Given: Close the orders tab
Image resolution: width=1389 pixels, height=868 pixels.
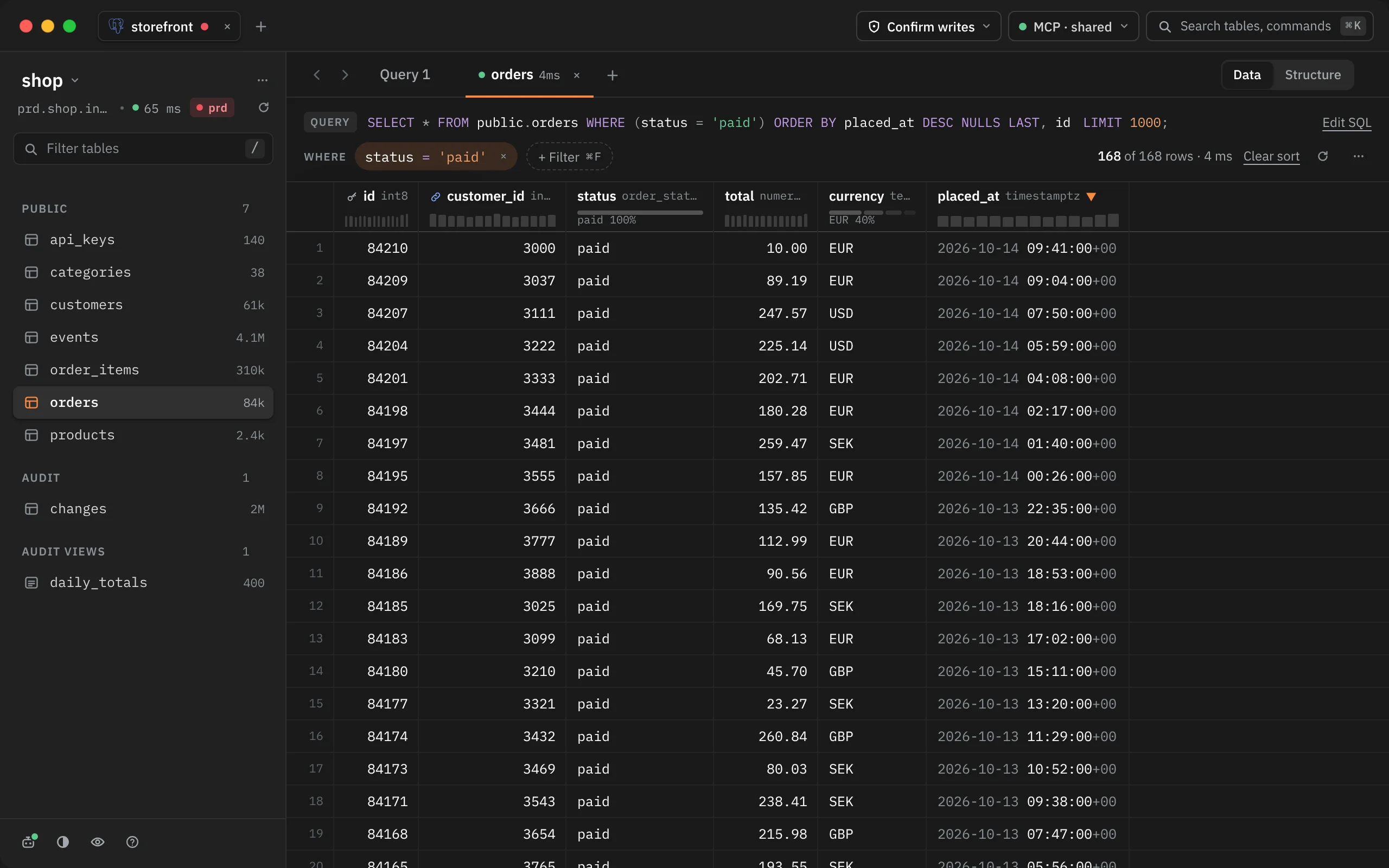Looking at the screenshot, I should [577, 75].
